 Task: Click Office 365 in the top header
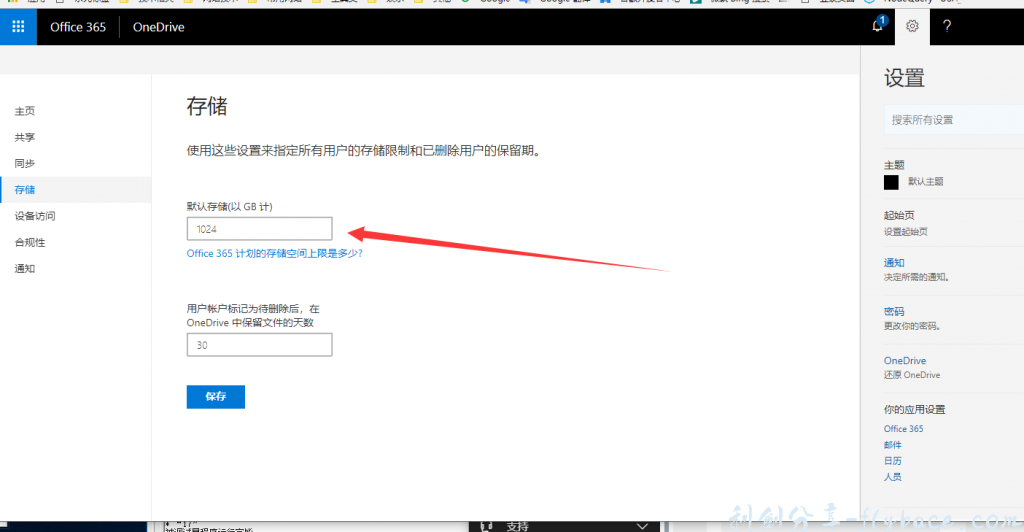[x=78, y=27]
